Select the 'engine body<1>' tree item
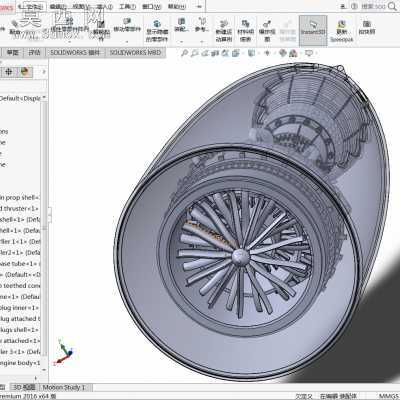Screen dimensions: 400x400 [20, 363]
